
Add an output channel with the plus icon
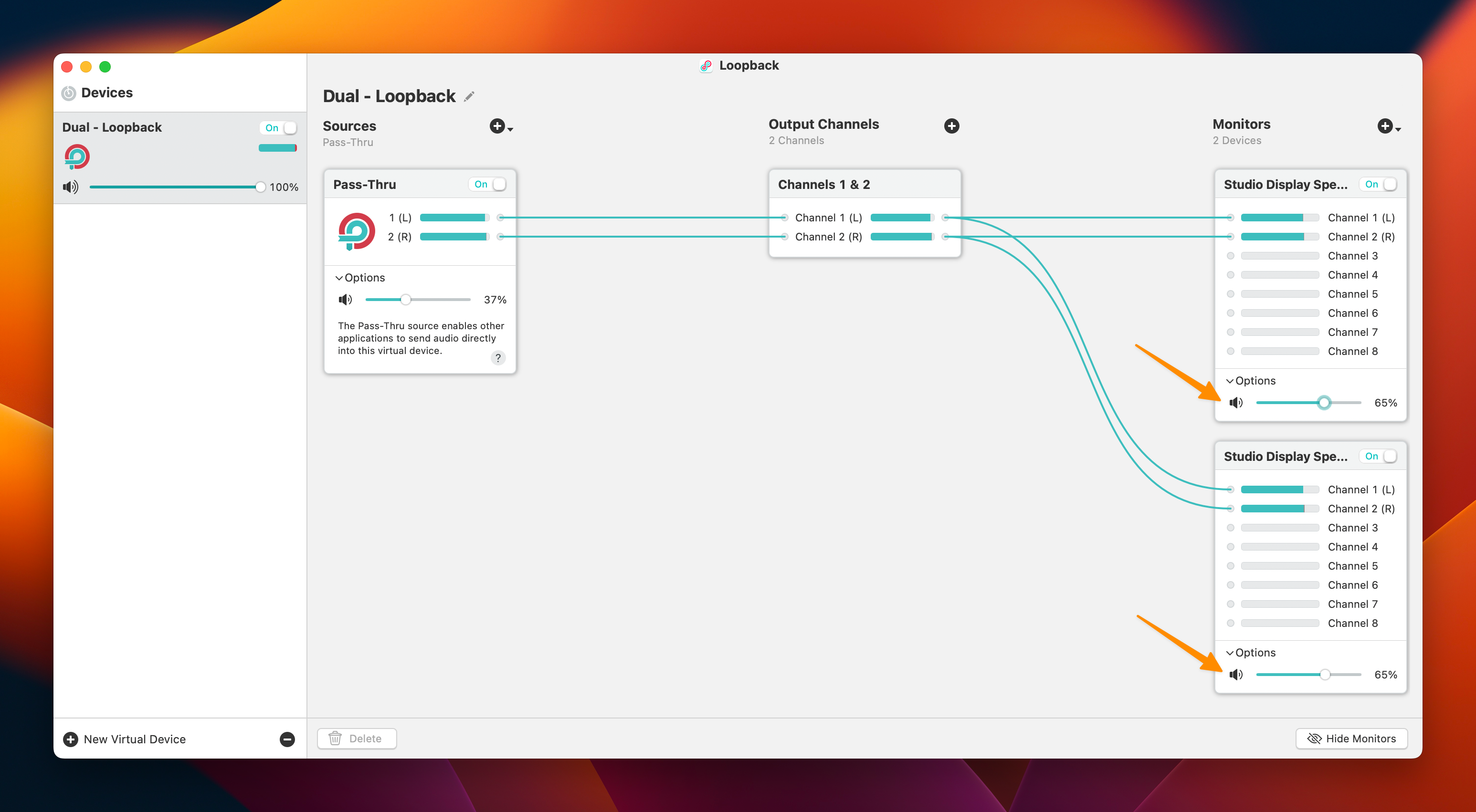(952, 126)
